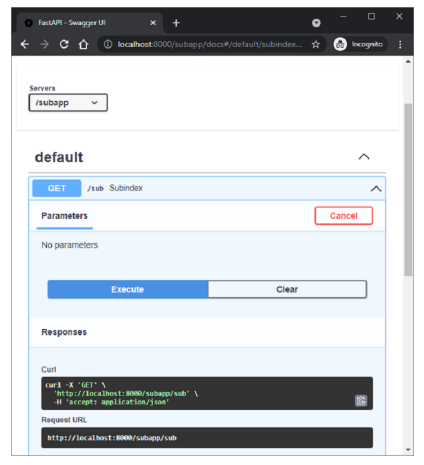Click the scrollbar up arrow

pos(408,62)
